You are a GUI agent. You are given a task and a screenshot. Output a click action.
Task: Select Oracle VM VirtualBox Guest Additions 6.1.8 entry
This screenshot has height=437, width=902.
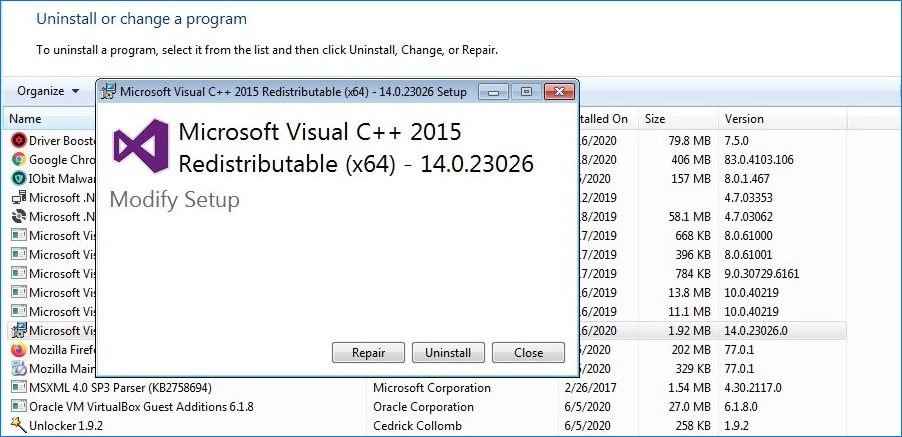[142, 407]
